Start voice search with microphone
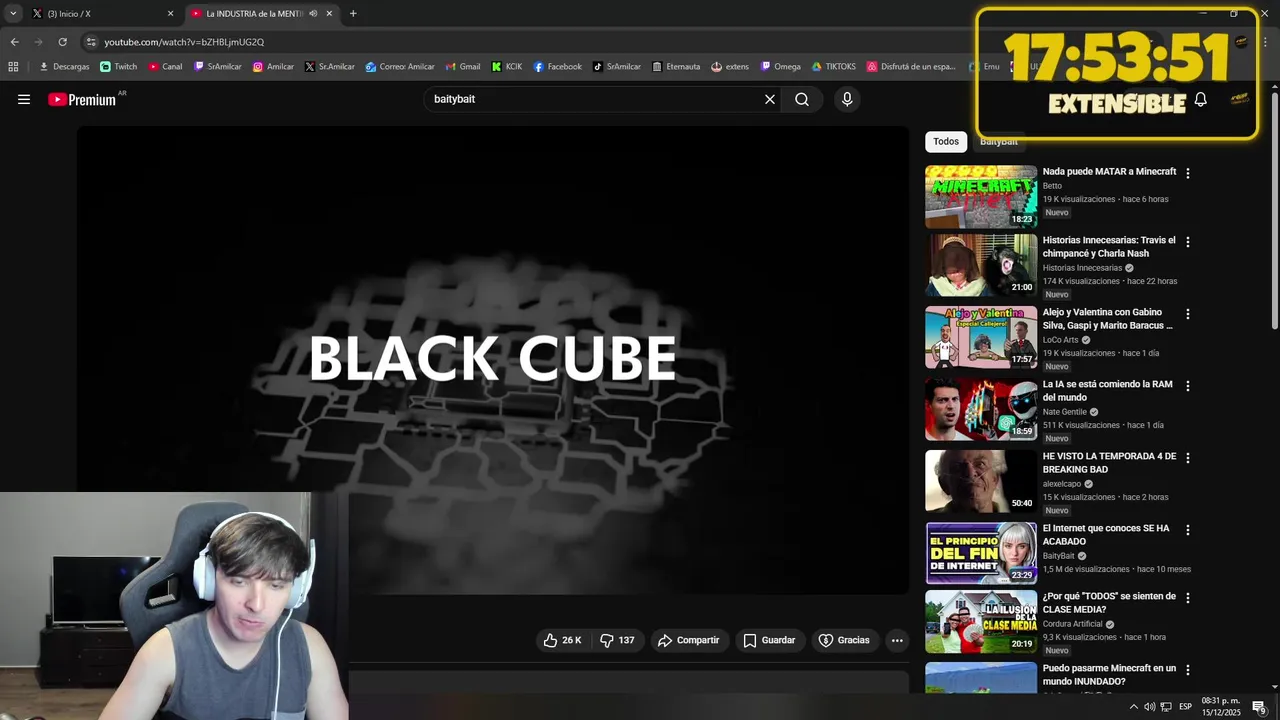 point(847,99)
